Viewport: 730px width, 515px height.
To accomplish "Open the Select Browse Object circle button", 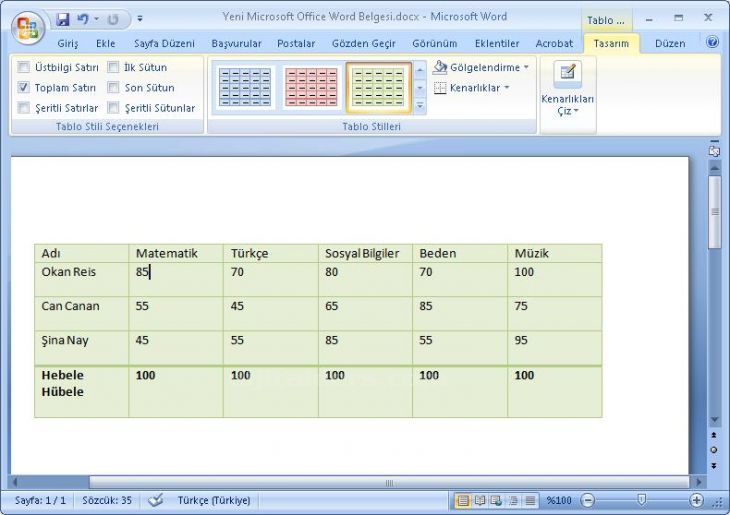I will point(714,450).
